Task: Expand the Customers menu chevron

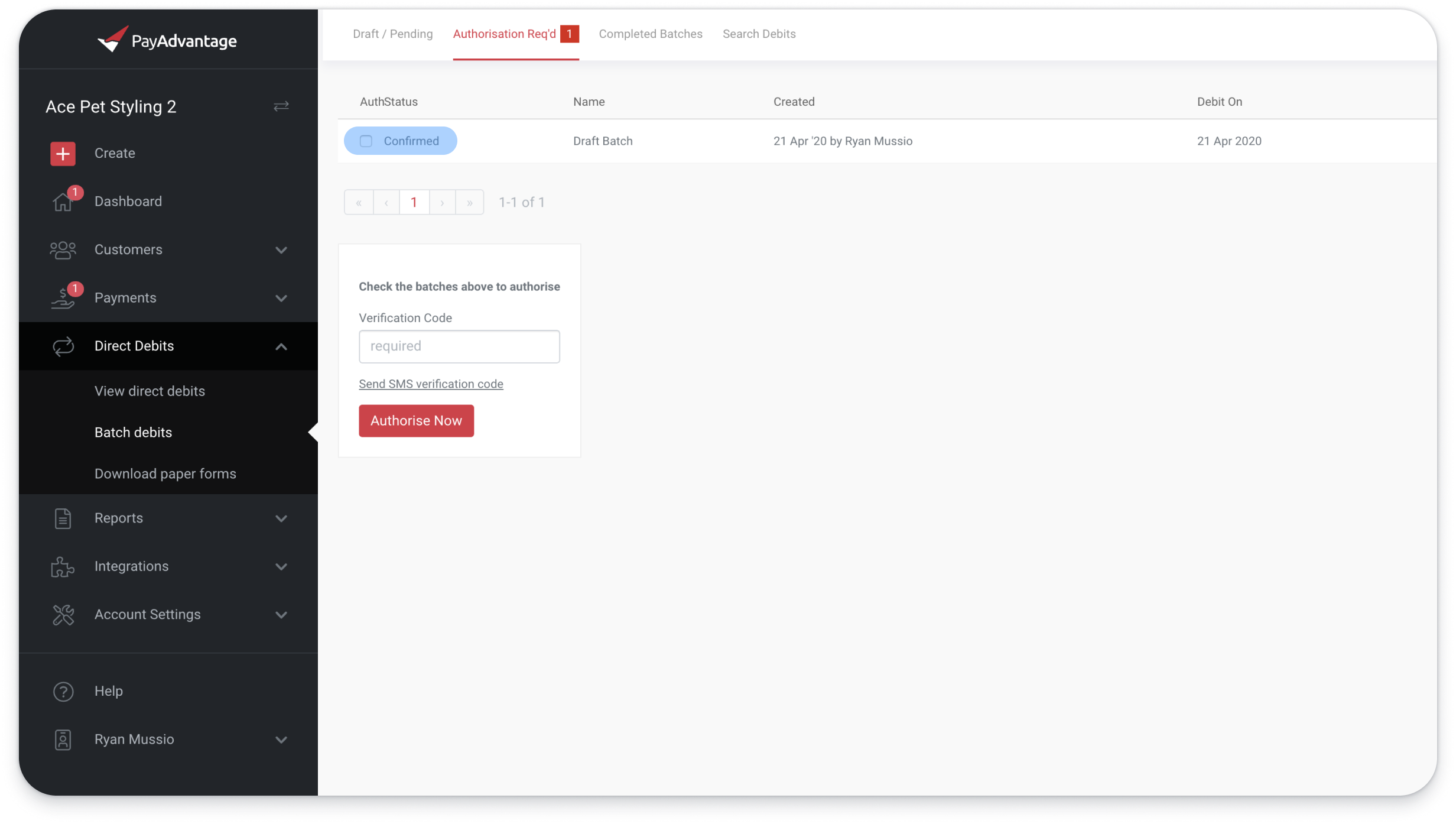Action: pos(281,251)
